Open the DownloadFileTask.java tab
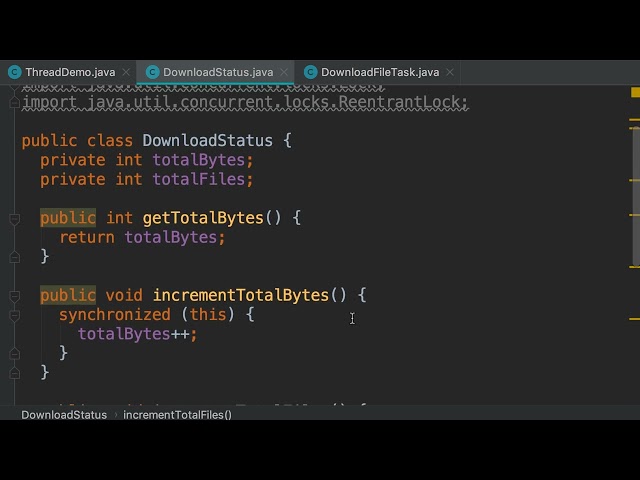The width and height of the screenshot is (640, 480). coord(380,72)
